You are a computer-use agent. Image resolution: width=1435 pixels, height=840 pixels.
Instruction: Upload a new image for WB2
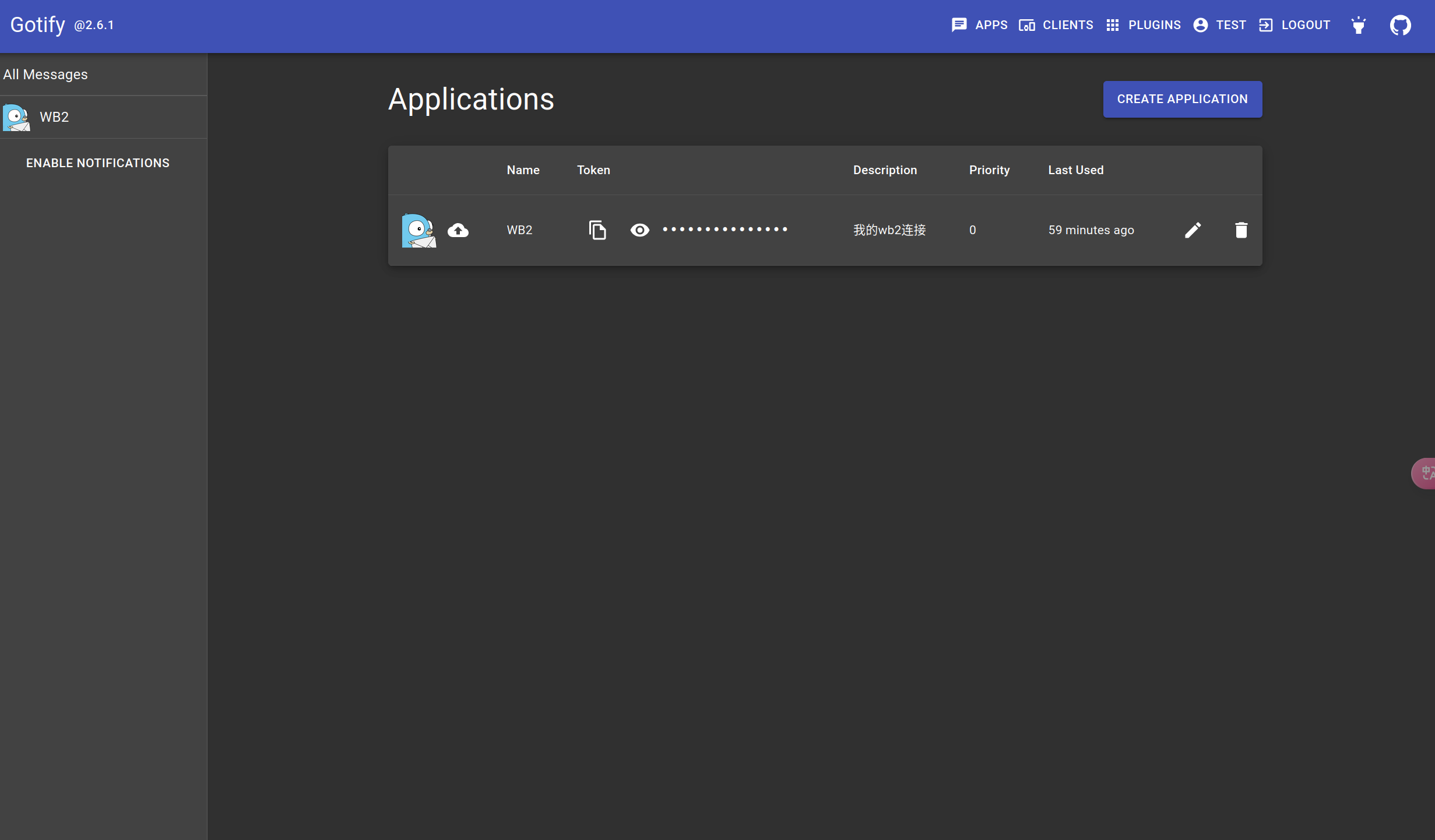tap(458, 230)
